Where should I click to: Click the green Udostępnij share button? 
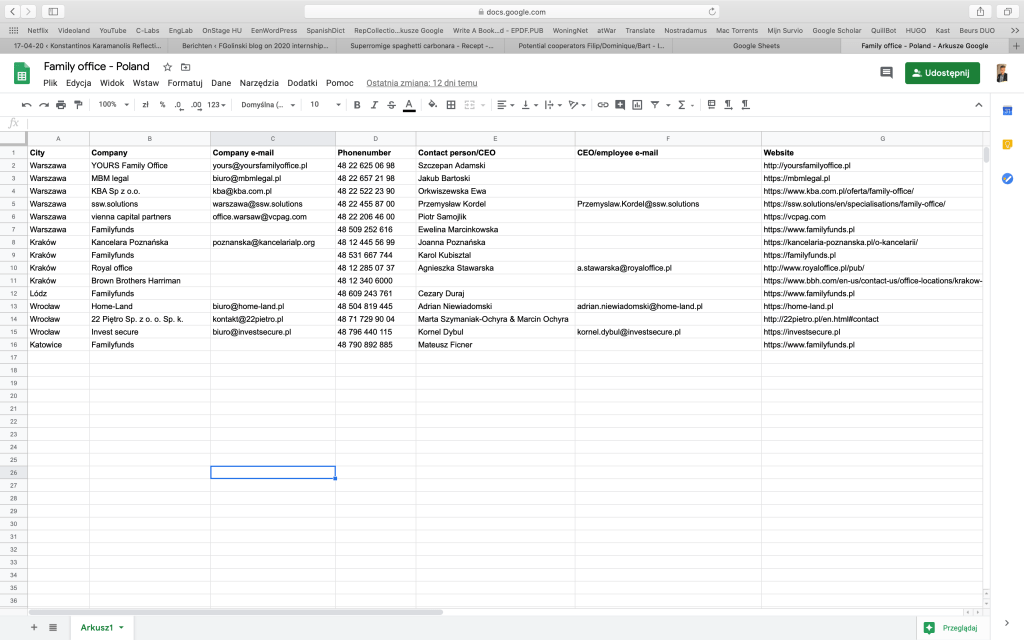[x=942, y=73]
